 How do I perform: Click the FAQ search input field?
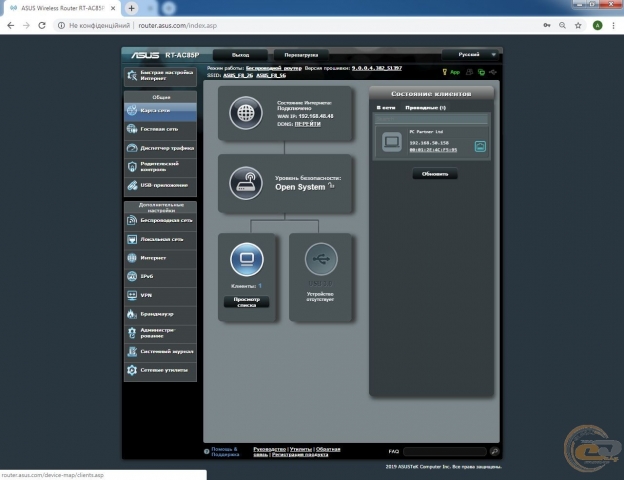(x=443, y=451)
